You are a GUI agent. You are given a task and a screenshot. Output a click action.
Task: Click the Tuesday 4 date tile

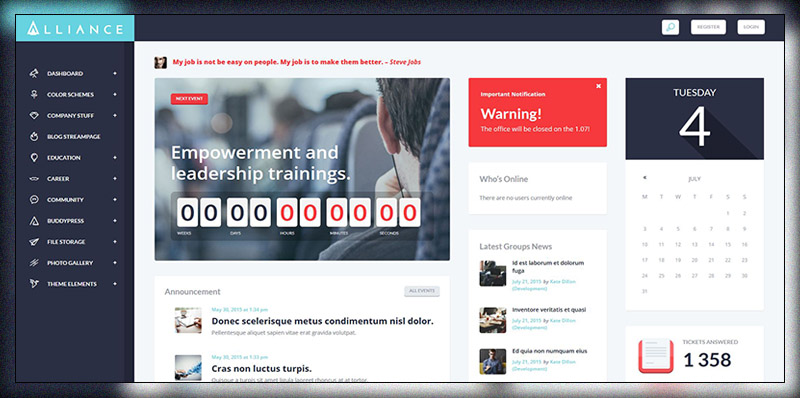[x=694, y=118]
